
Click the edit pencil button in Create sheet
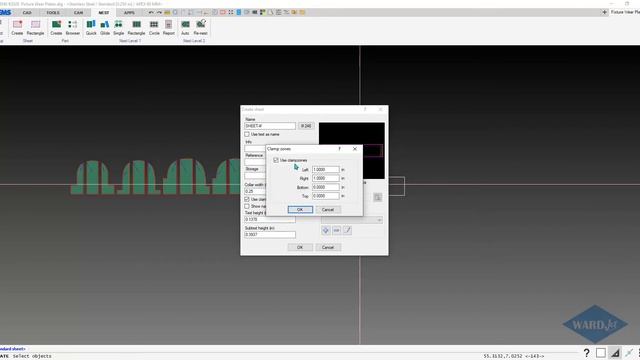click(x=347, y=231)
